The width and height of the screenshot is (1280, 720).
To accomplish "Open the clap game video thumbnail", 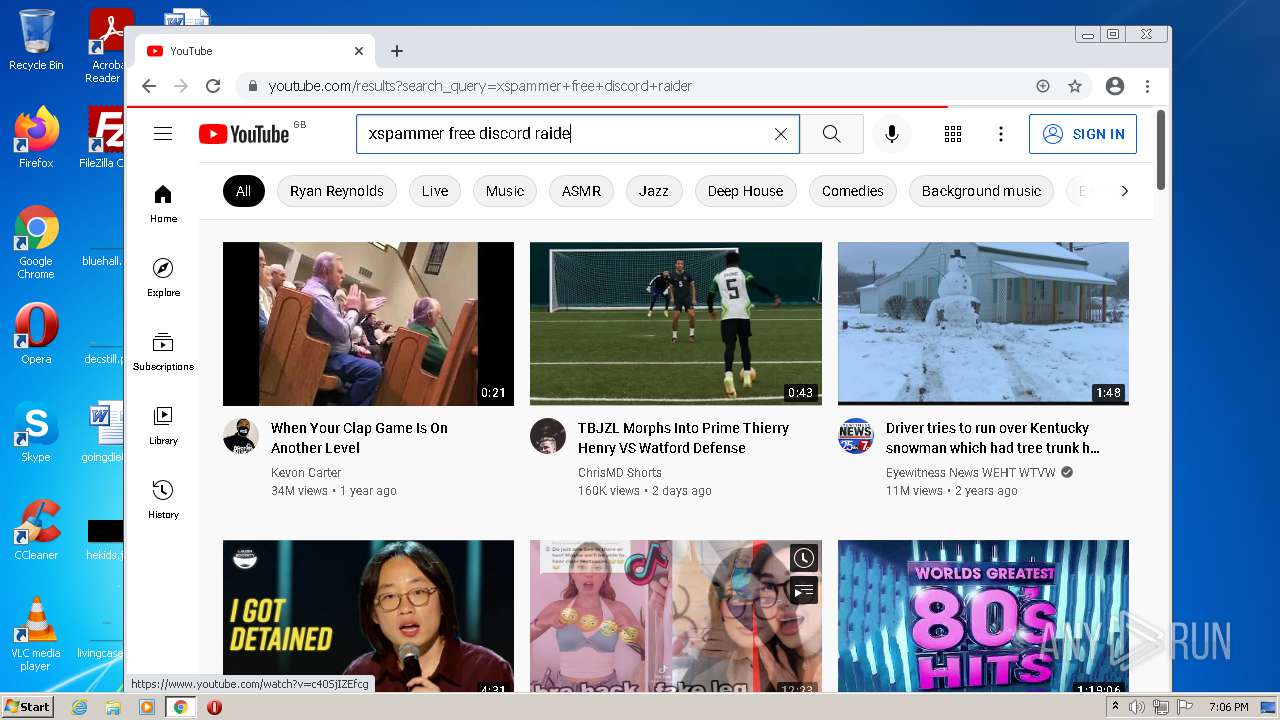I will 368,324.
